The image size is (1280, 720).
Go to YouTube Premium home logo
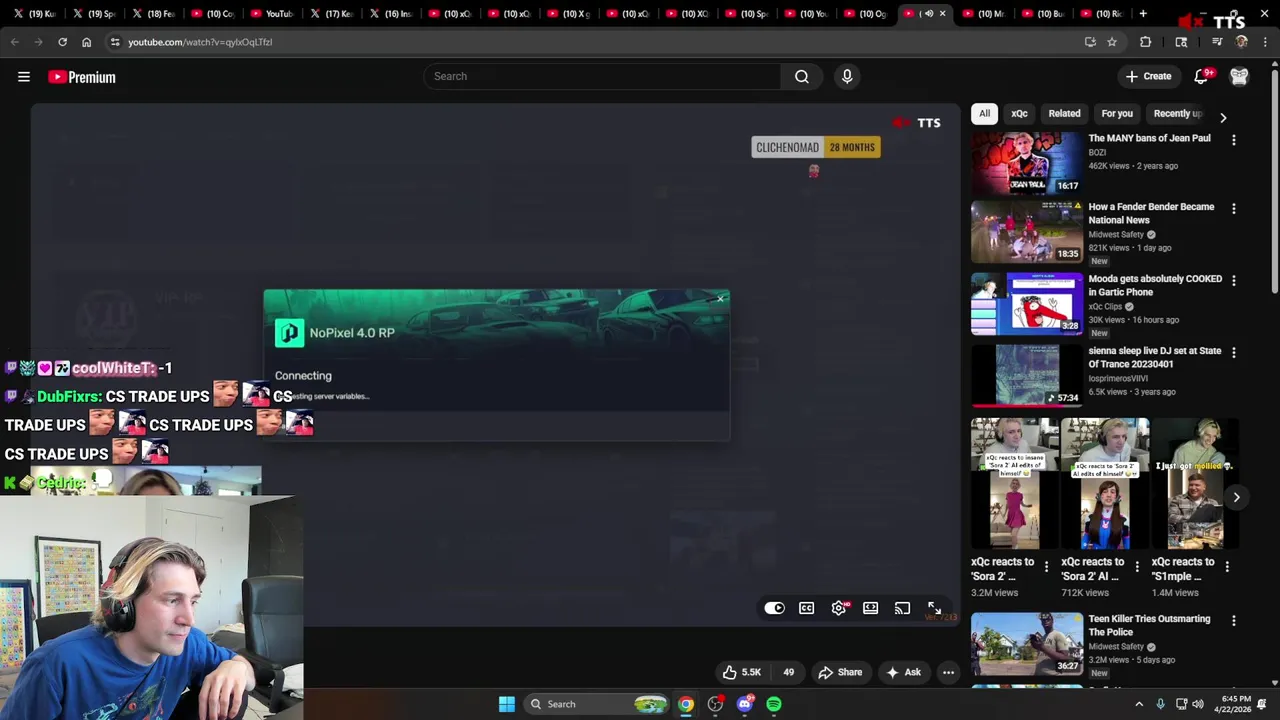coord(82,77)
